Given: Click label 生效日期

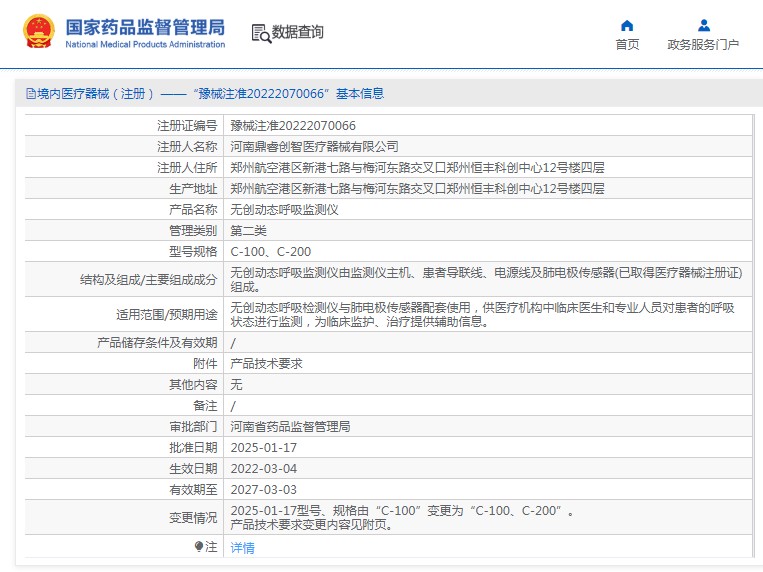Looking at the screenshot, I should tap(193, 468).
